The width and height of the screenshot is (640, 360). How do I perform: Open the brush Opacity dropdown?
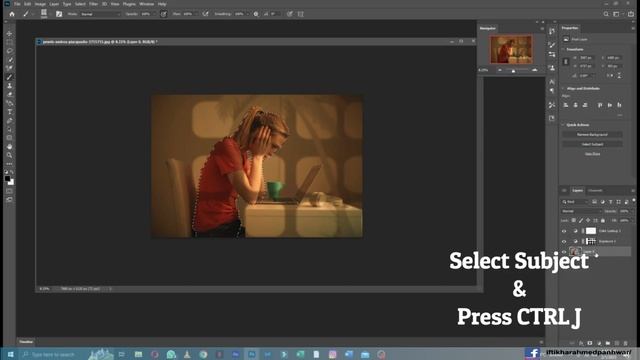coord(153,14)
